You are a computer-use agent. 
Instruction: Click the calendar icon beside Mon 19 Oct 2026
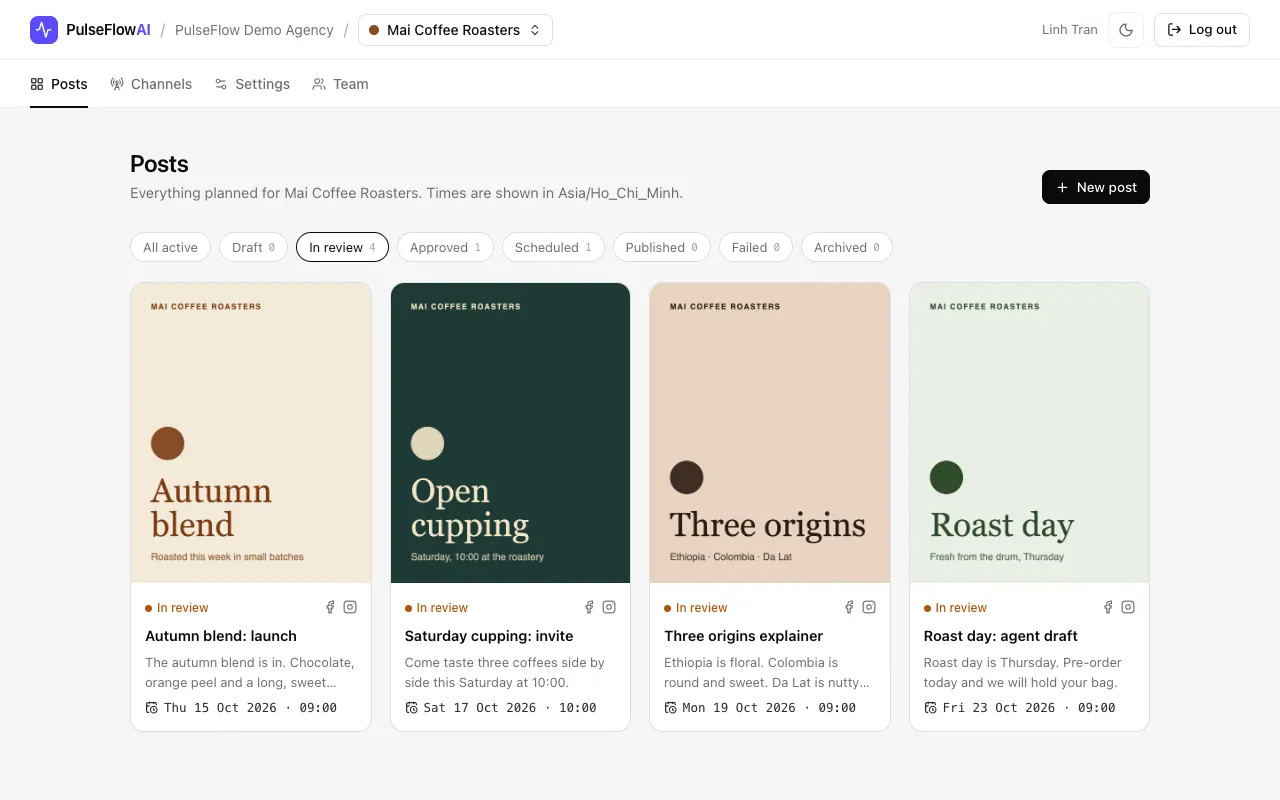(671, 708)
